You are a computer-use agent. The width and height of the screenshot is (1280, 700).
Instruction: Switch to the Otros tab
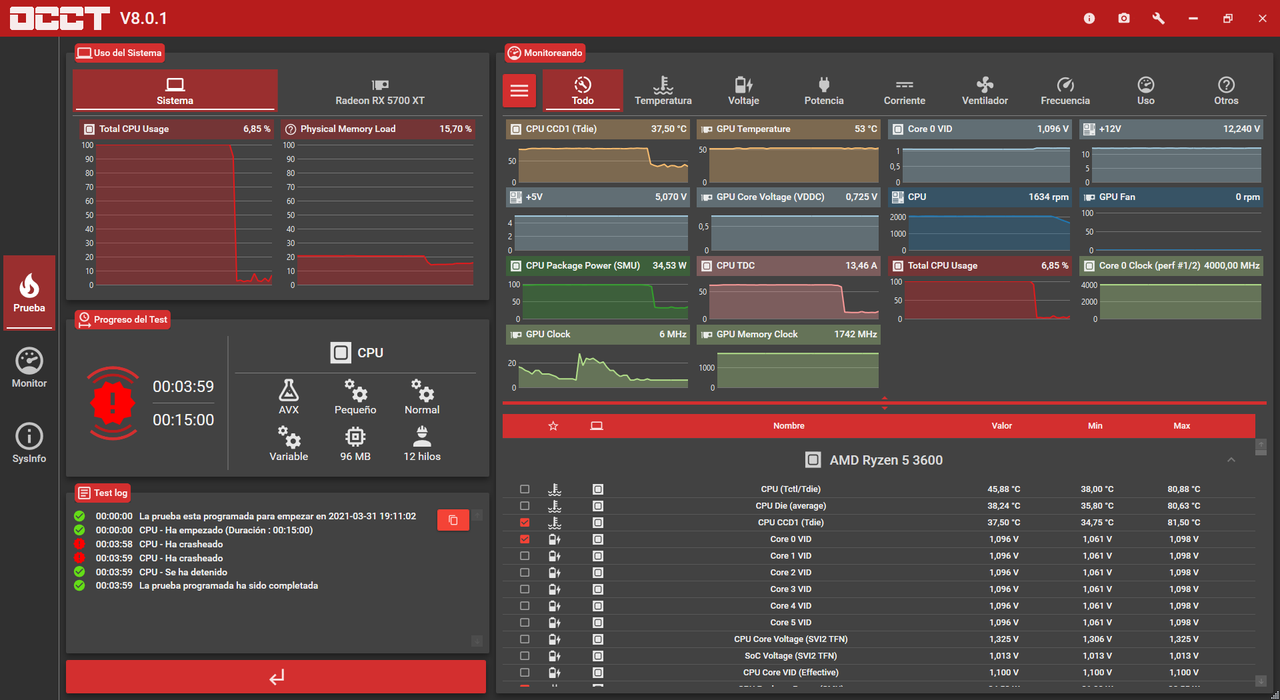click(1226, 91)
